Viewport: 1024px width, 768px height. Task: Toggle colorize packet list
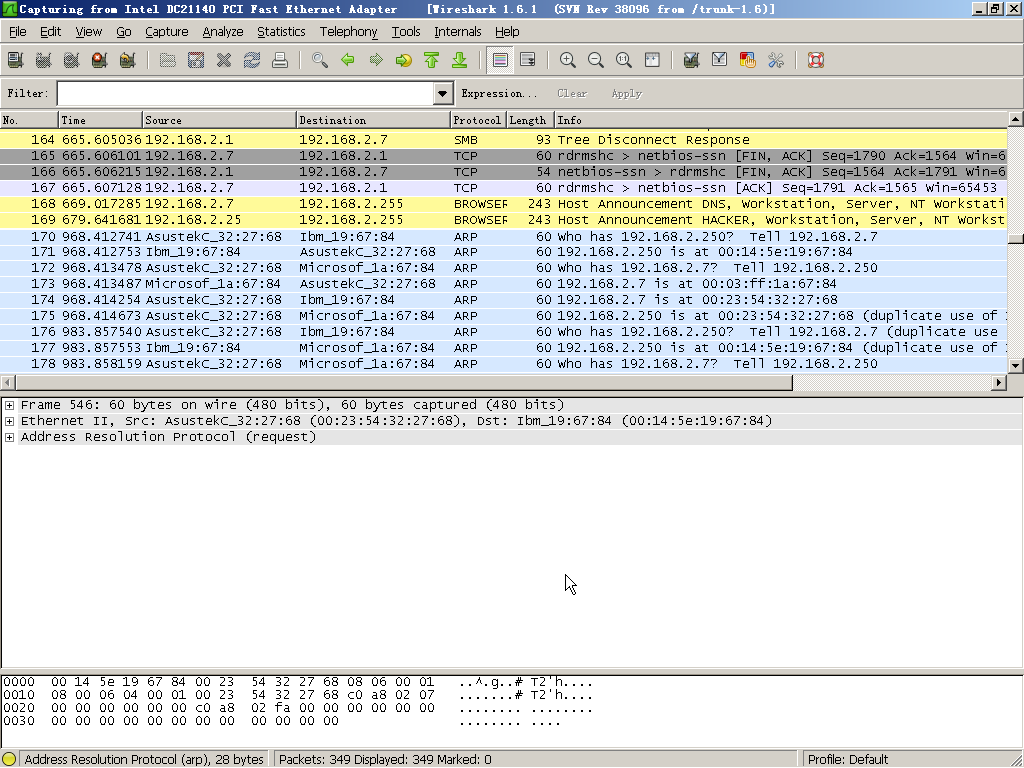[x=500, y=60]
